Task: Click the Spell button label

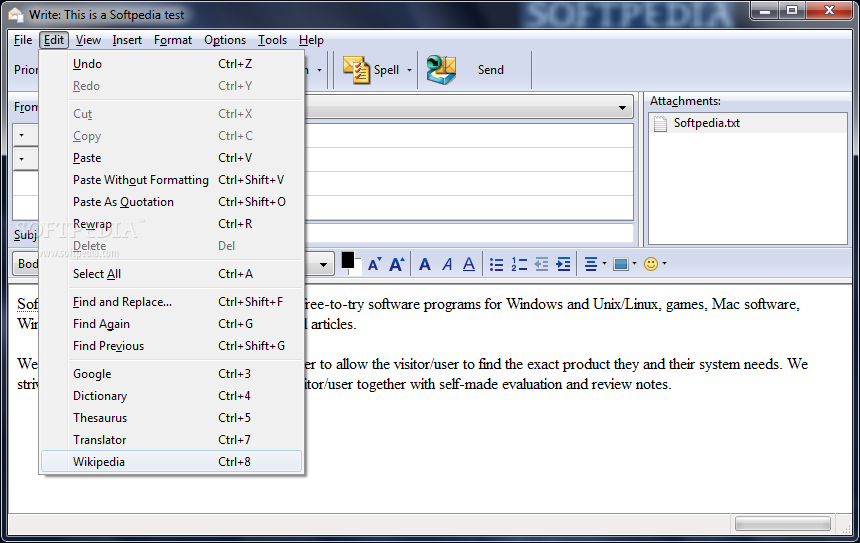Action: tap(386, 70)
